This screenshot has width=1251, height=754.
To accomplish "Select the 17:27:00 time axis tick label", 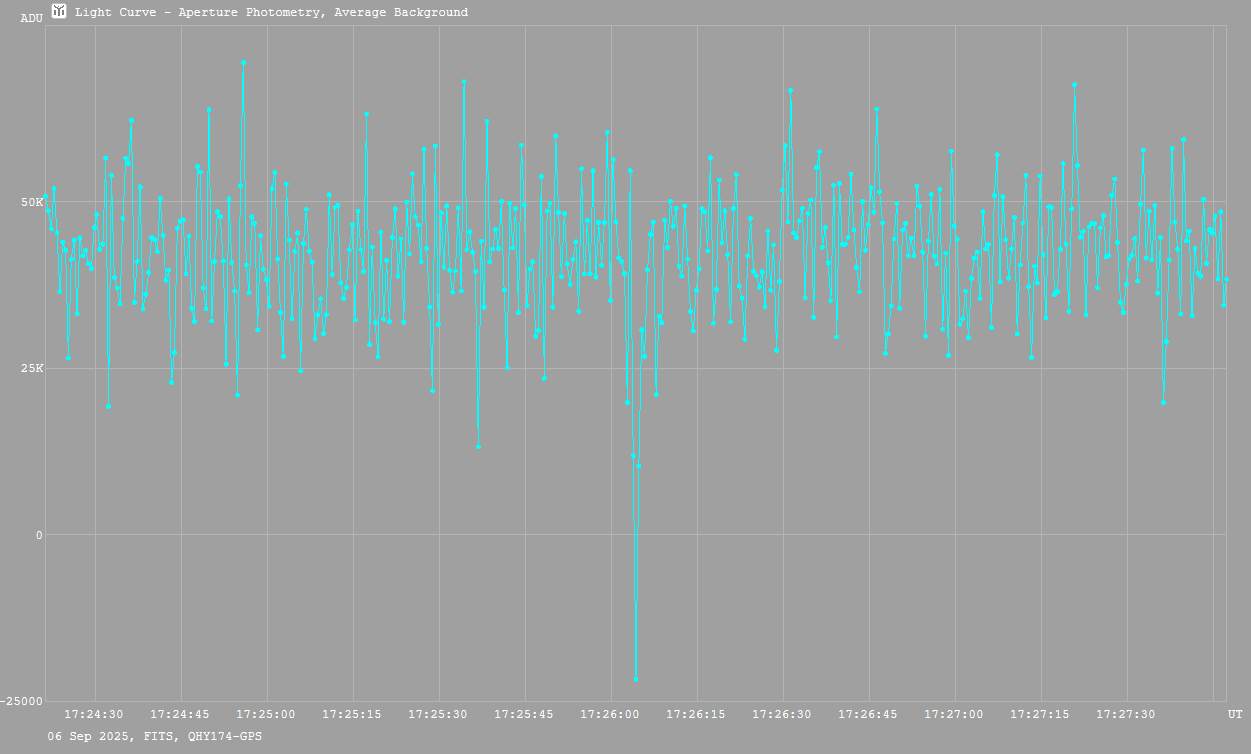I will pos(954,714).
